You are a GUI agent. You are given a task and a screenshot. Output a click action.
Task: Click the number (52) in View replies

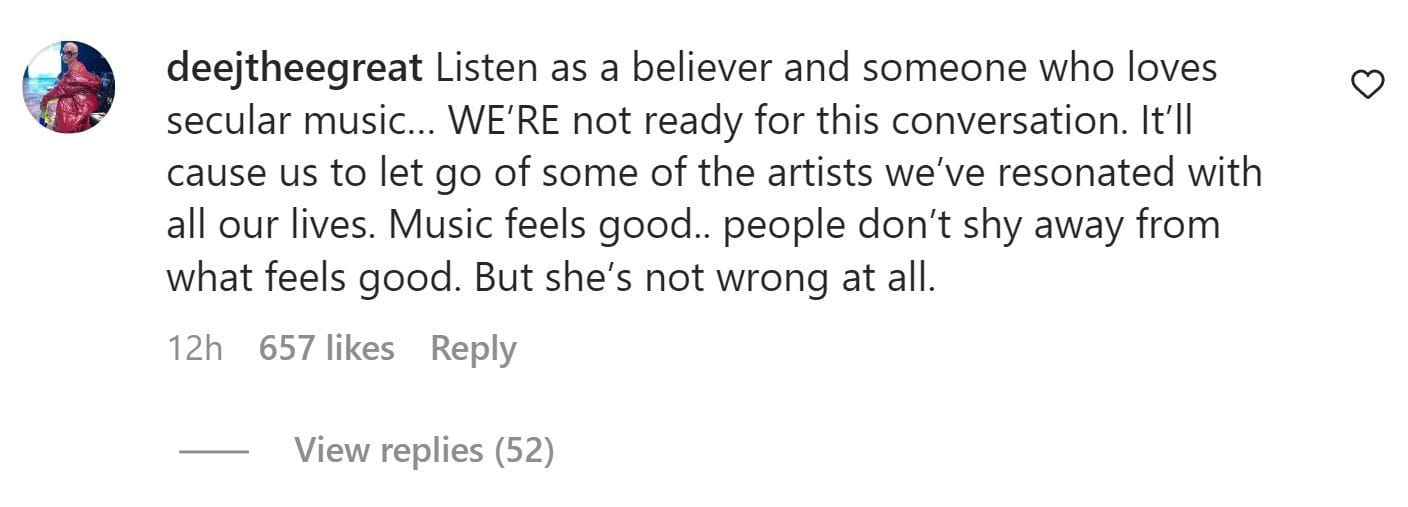pyautogui.click(x=524, y=451)
